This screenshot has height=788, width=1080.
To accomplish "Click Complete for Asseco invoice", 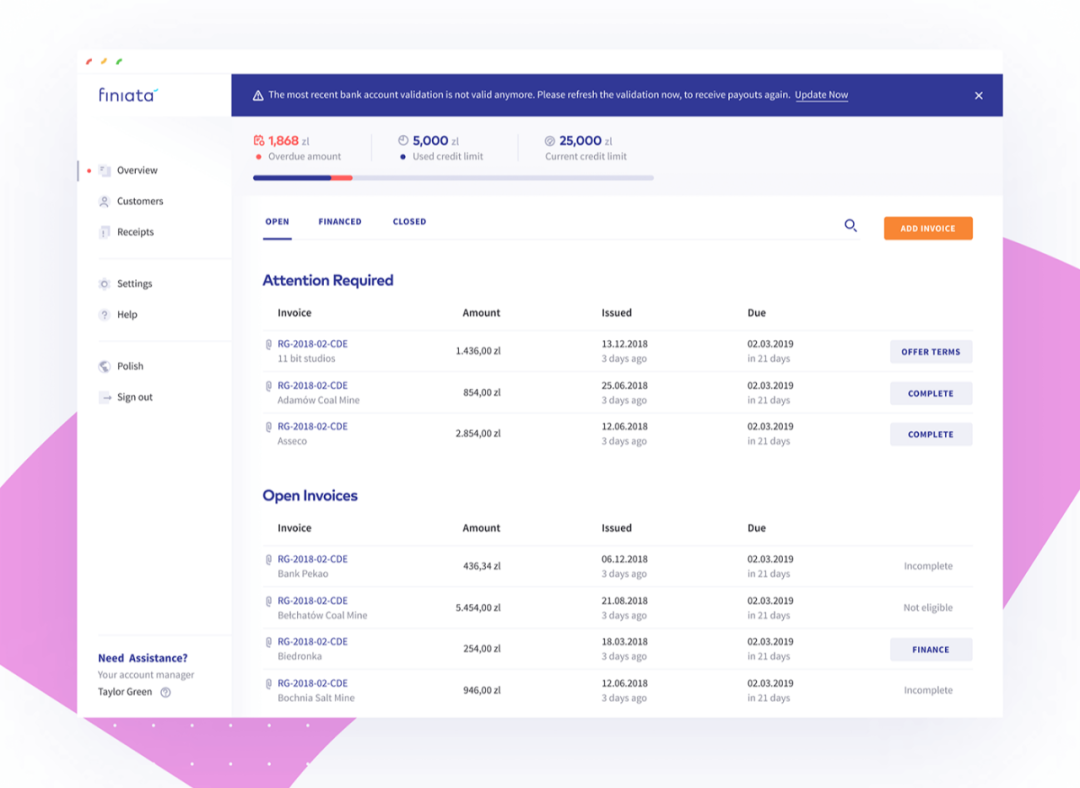I will 931,435.
